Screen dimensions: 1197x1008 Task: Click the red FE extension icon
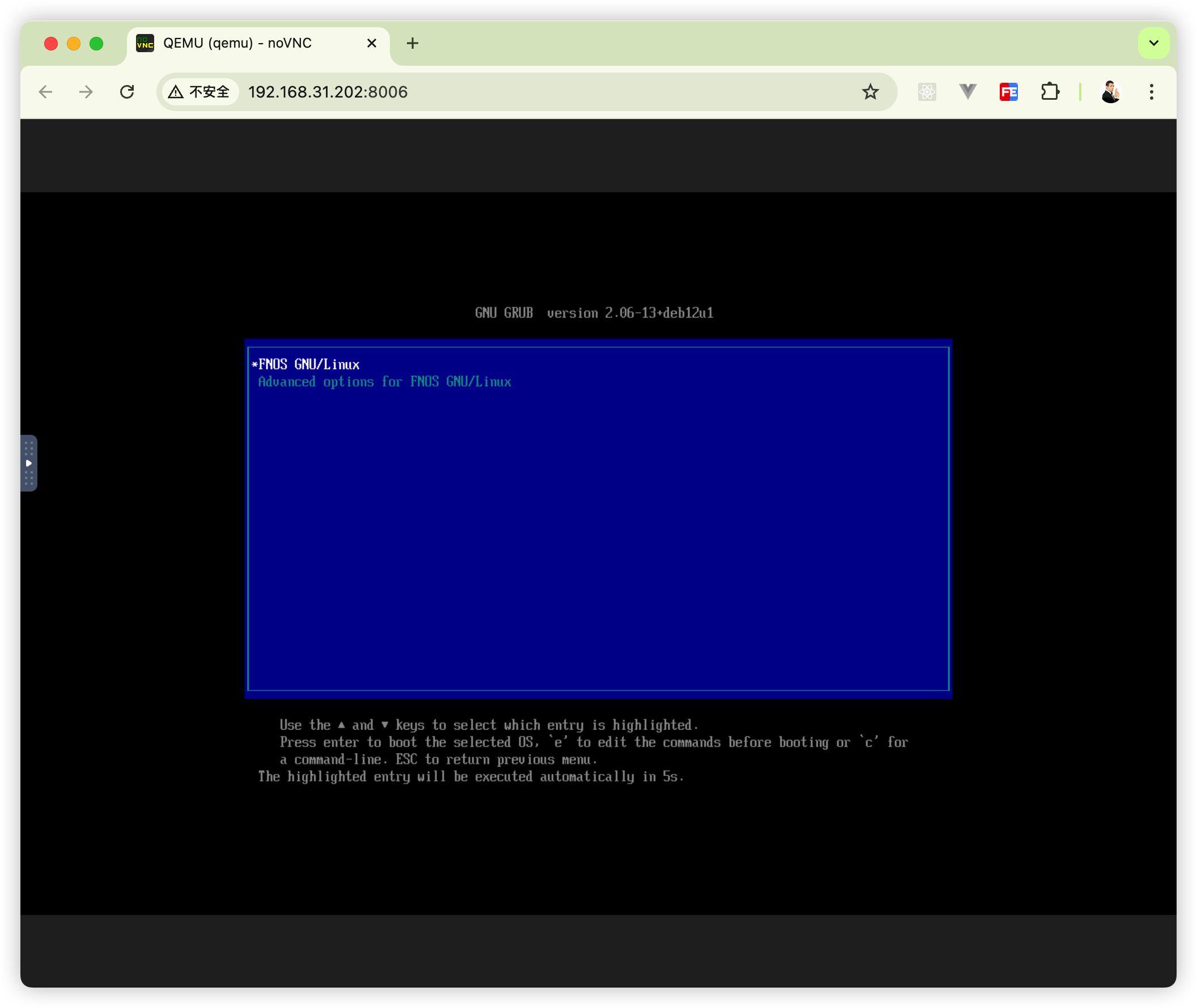pyautogui.click(x=1008, y=92)
